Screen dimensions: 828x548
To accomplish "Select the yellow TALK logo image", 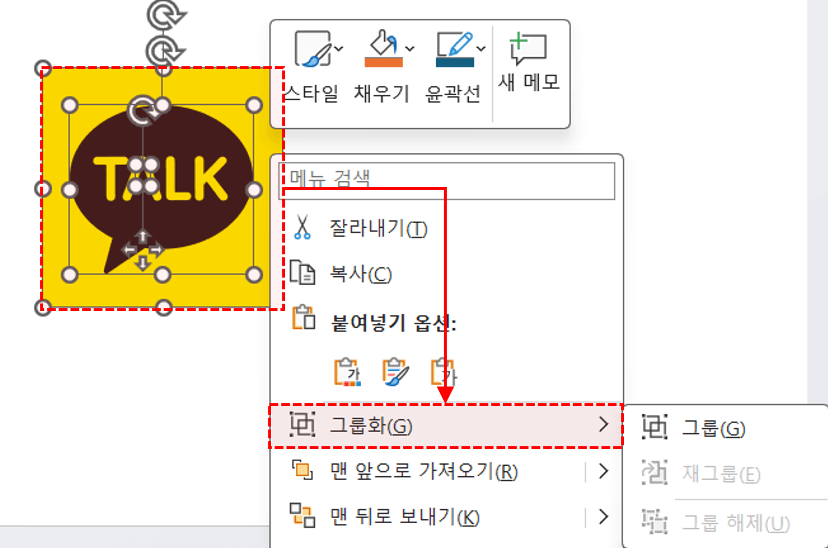I will point(163,189).
